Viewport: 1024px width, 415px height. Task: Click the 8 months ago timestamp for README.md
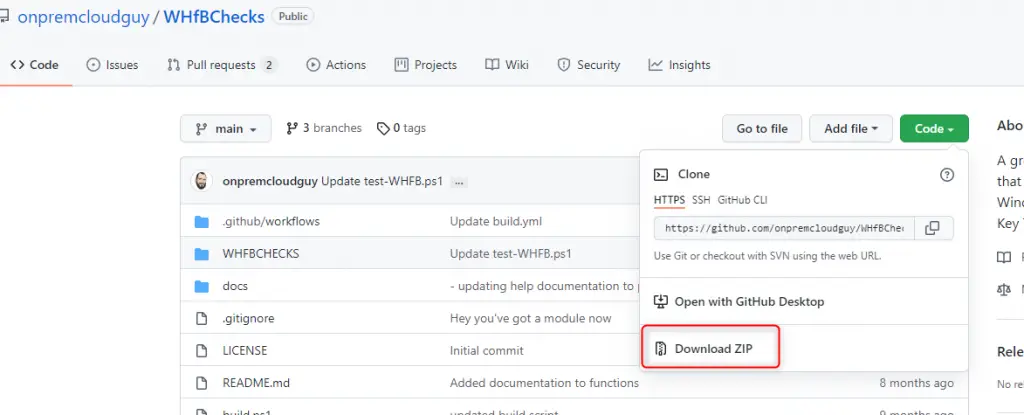(x=916, y=383)
